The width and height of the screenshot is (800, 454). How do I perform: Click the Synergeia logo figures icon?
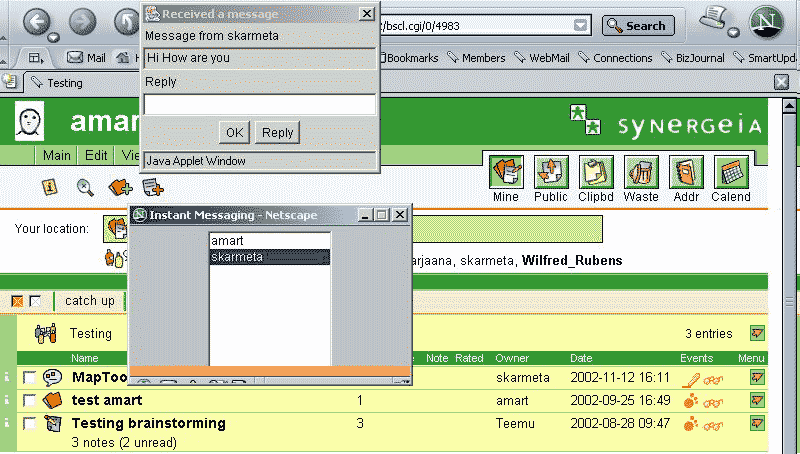point(585,119)
